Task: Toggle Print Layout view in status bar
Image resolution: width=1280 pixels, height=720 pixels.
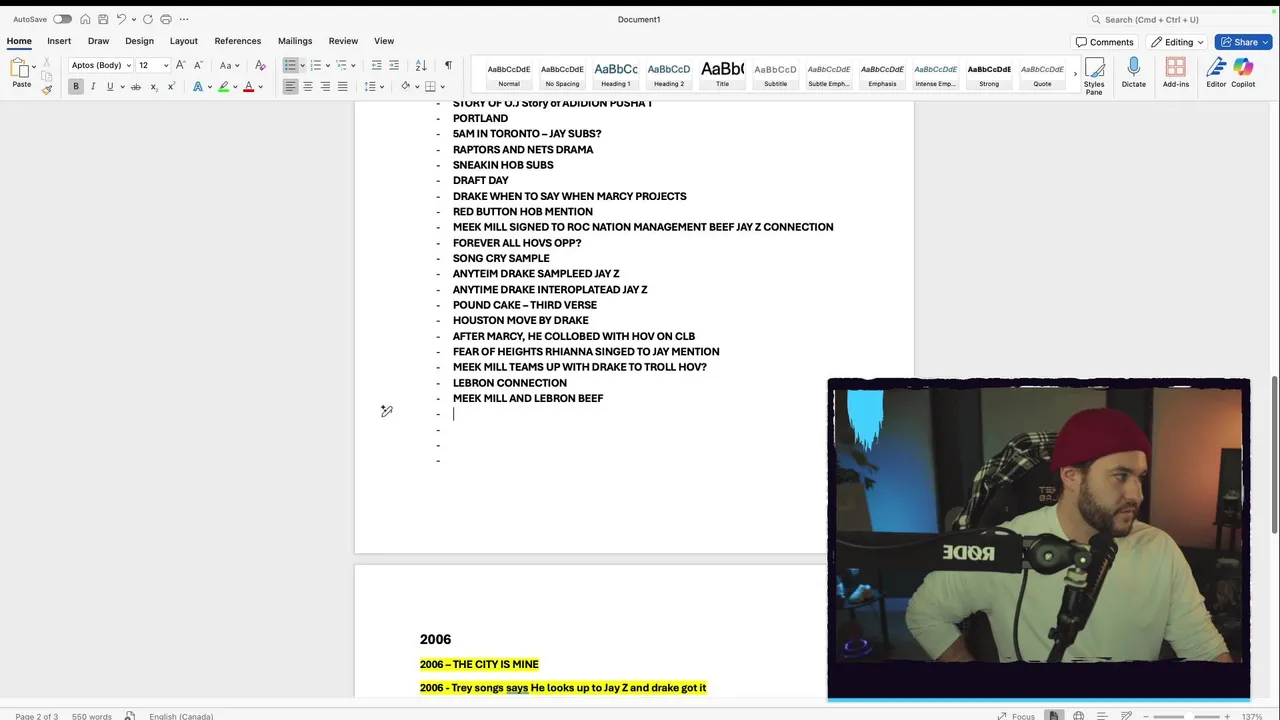Action: (x=1053, y=716)
